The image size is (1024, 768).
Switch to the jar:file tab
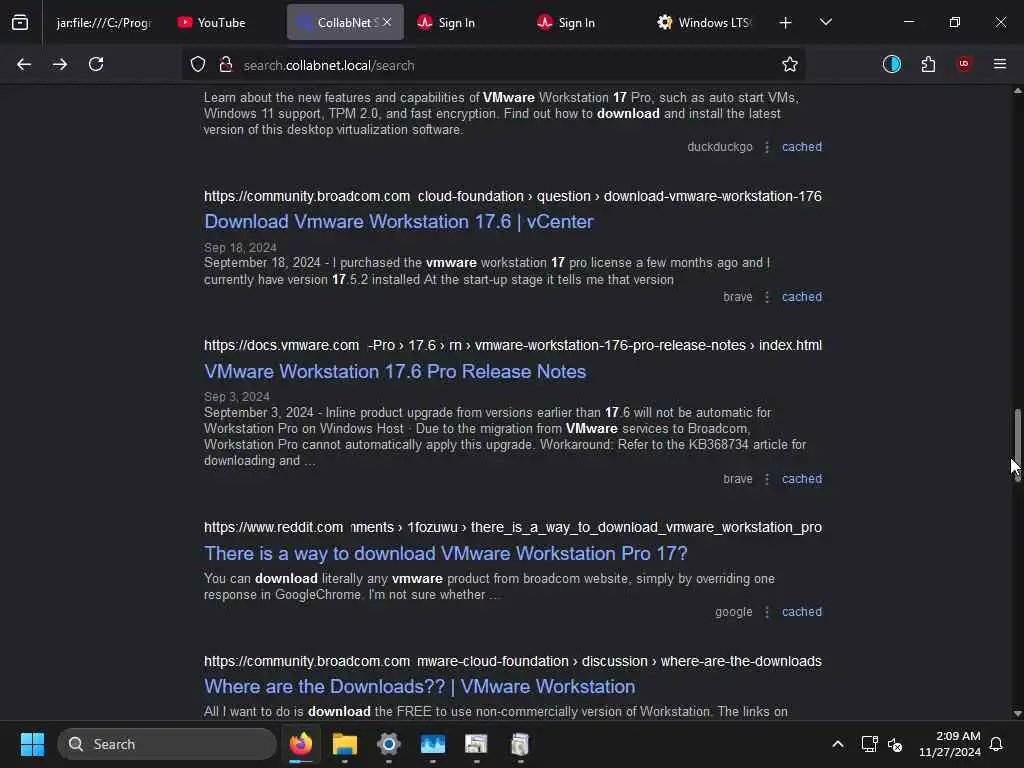(x=104, y=23)
